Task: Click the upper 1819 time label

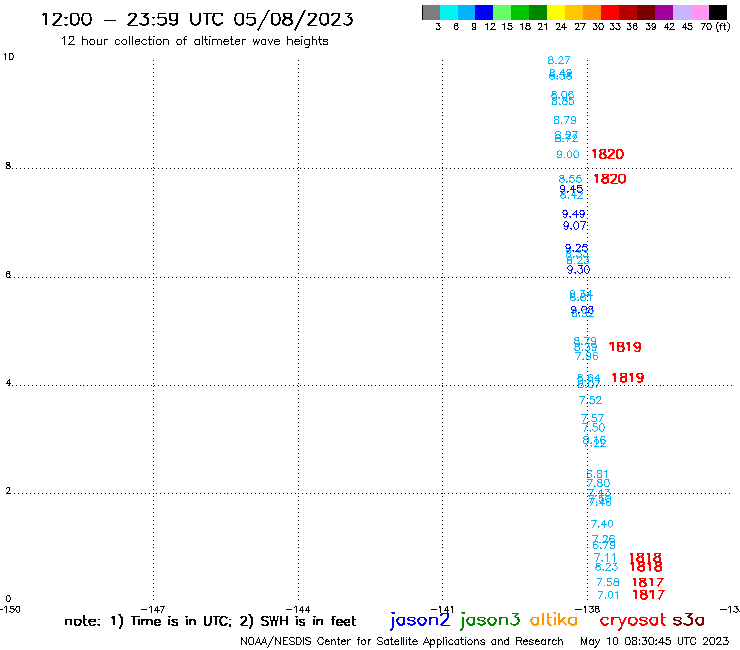Action: (625, 347)
